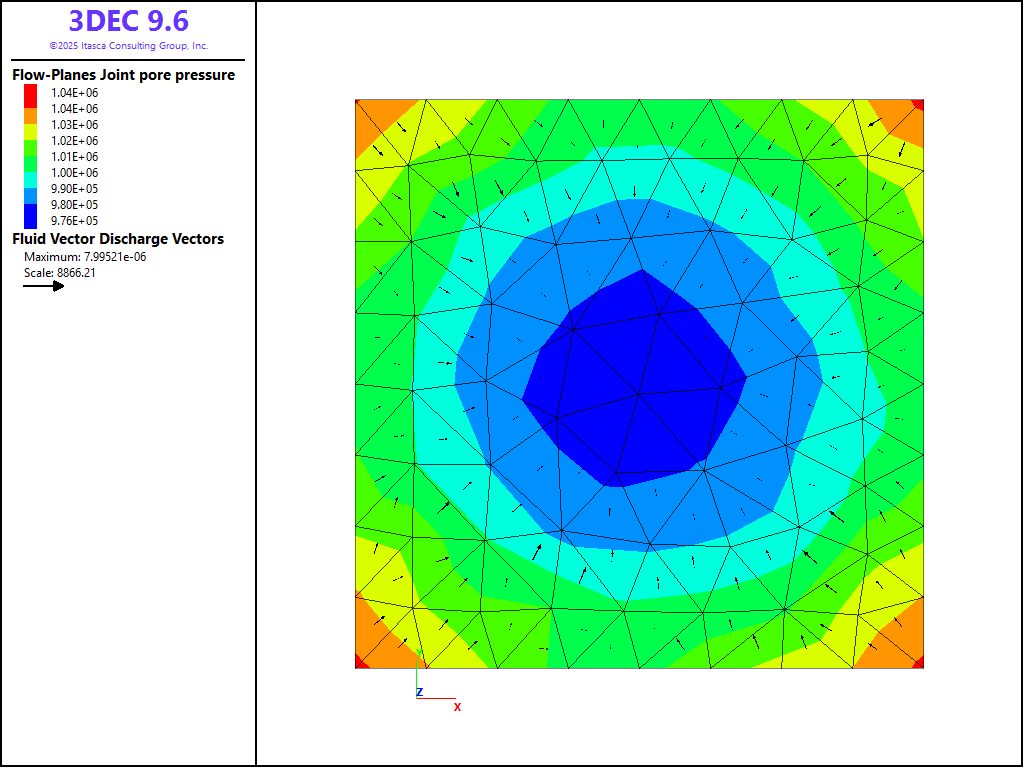The height and width of the screenshot is (768, 1024).
Task: Select the Flow-Planes Joint pore pressure heading
Action: point(123,75)
